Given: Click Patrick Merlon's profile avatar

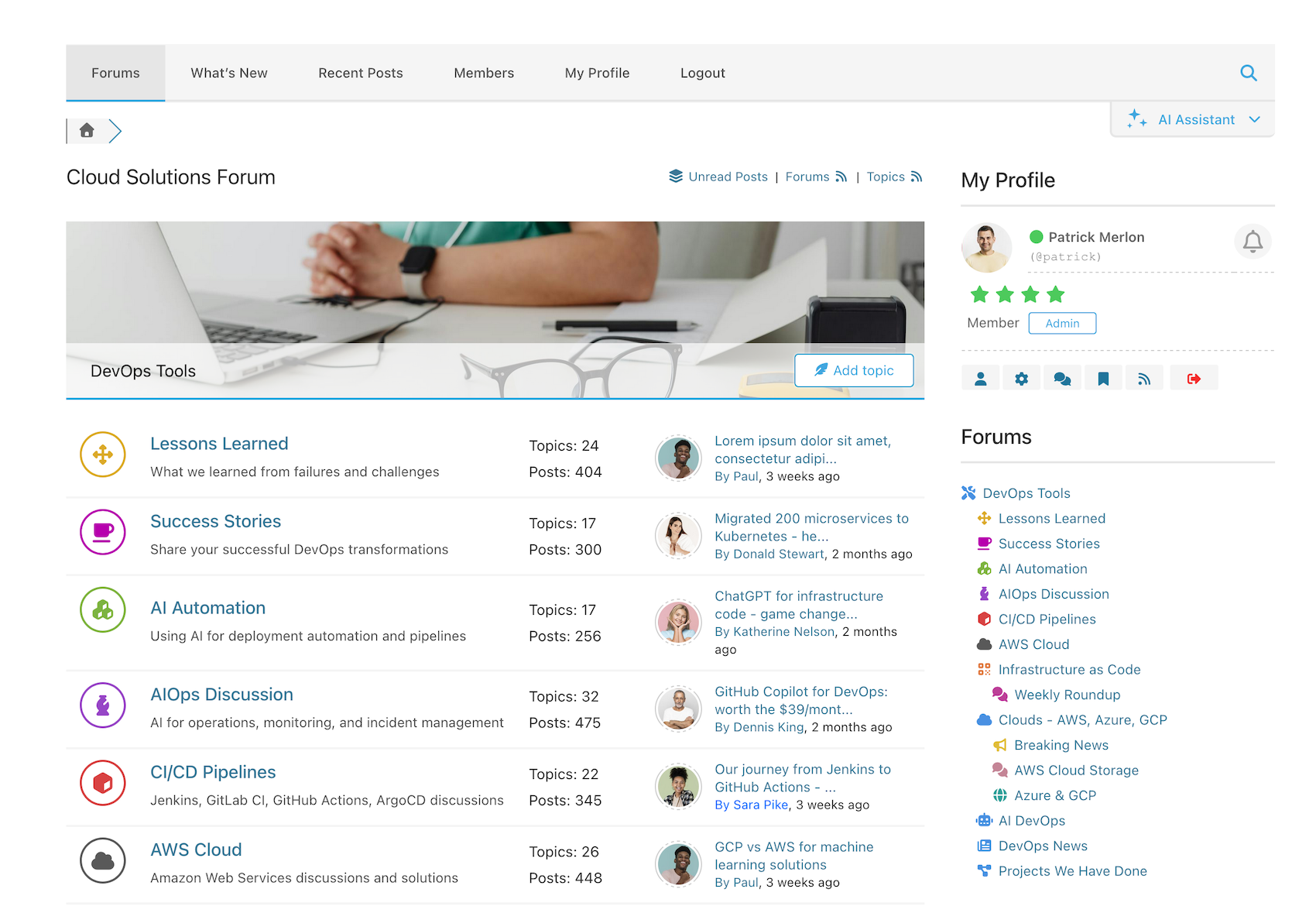Looking at the screenshot, I should point(986,247).
